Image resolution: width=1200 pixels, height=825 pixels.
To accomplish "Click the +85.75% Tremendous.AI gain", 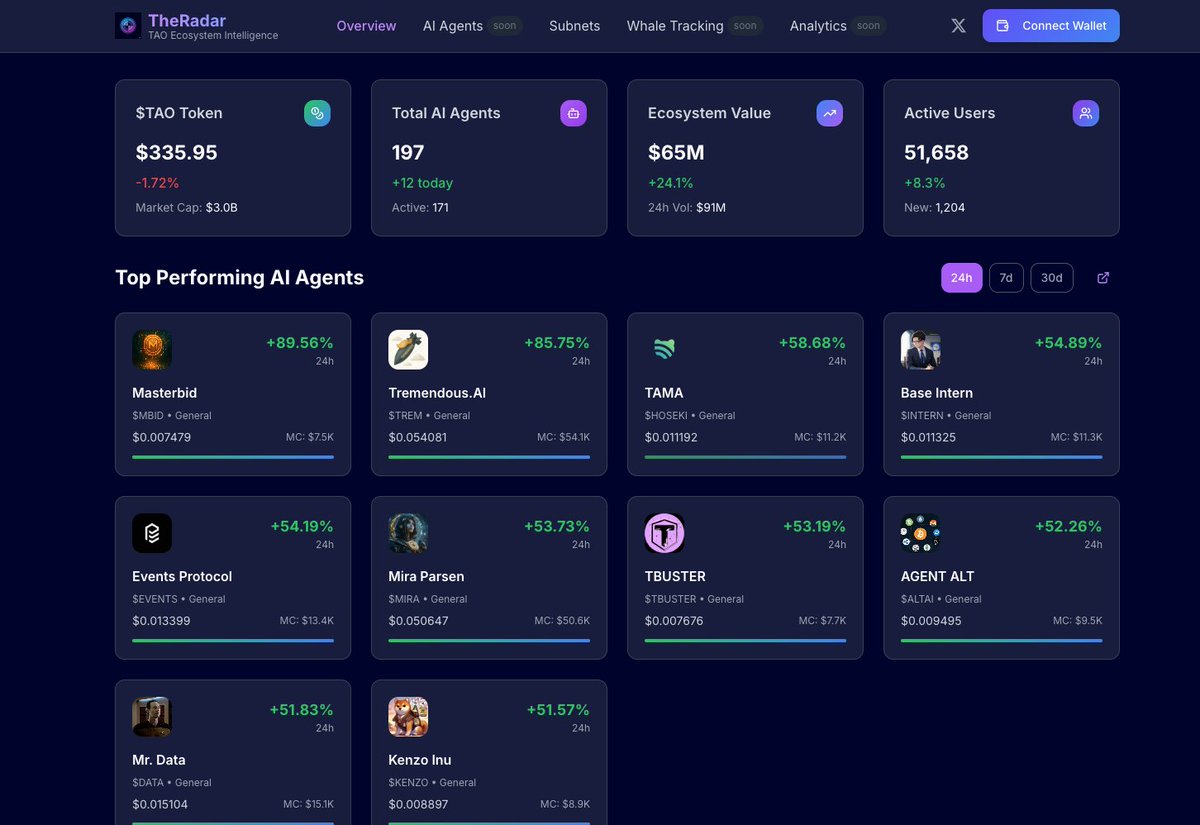I will [557, 343].
